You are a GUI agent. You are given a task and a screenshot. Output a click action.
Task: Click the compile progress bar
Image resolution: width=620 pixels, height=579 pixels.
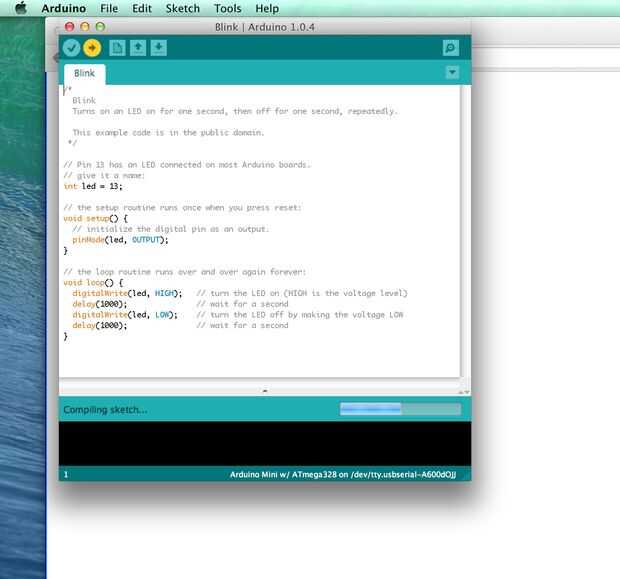click(x=400, y=409)
